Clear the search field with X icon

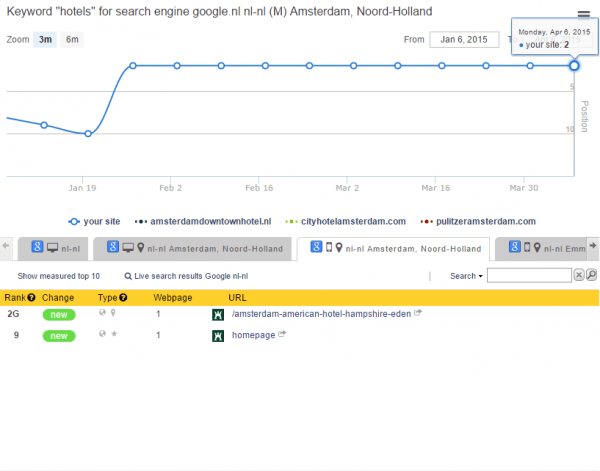578,275
